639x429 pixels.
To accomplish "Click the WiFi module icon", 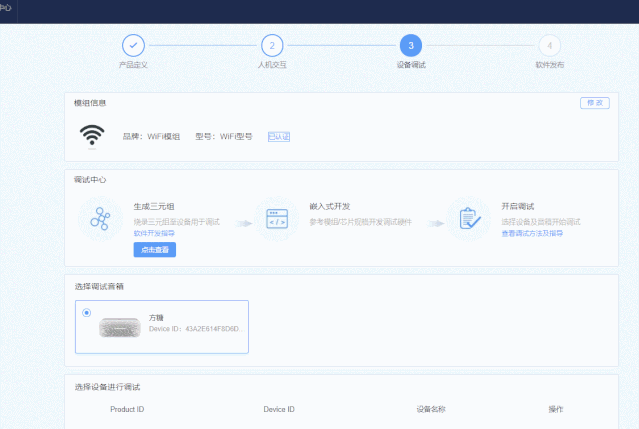I will (x=92, y=135).
